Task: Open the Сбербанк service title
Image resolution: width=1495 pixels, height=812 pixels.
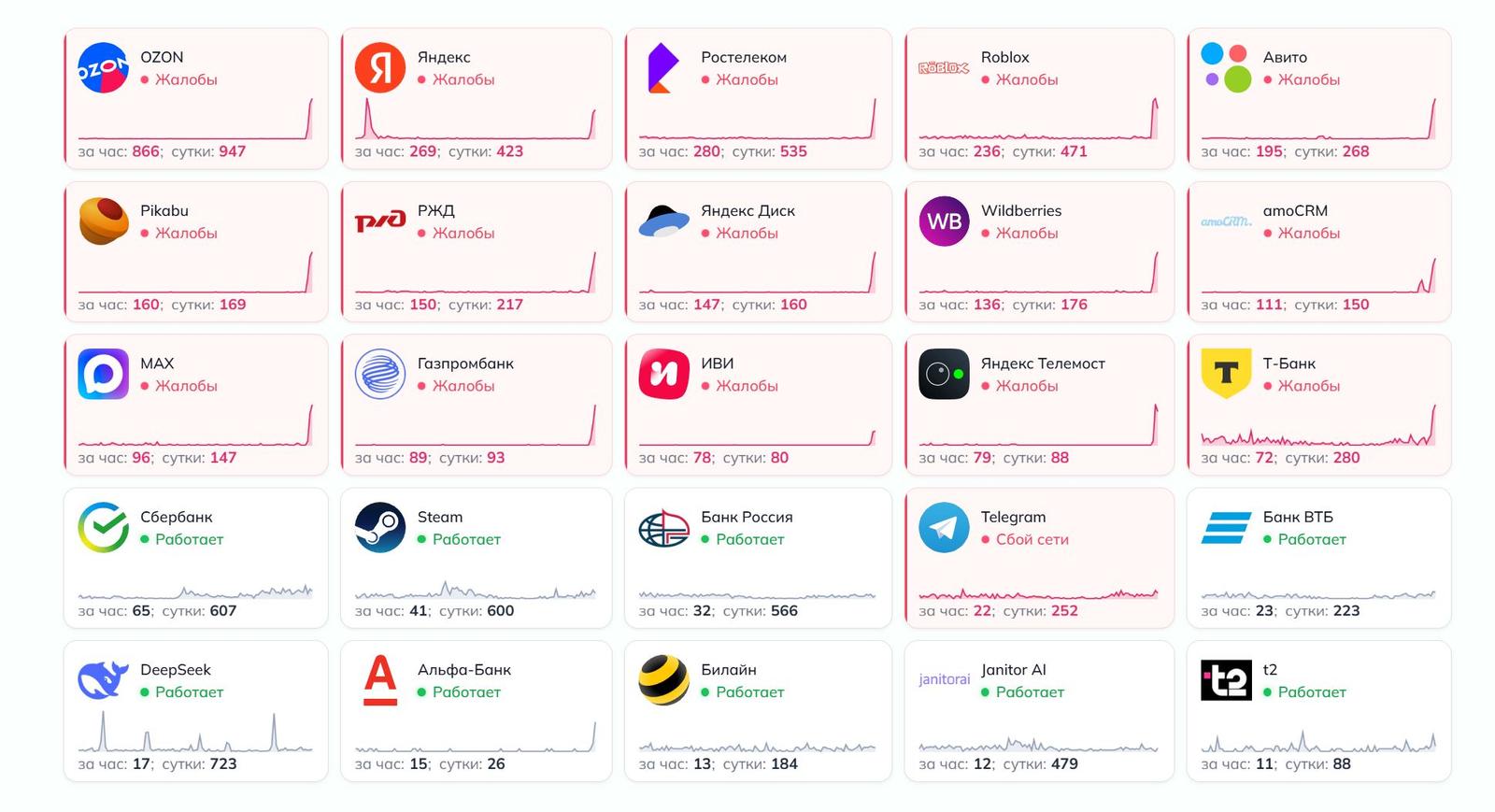Action: tap(177, 517)
